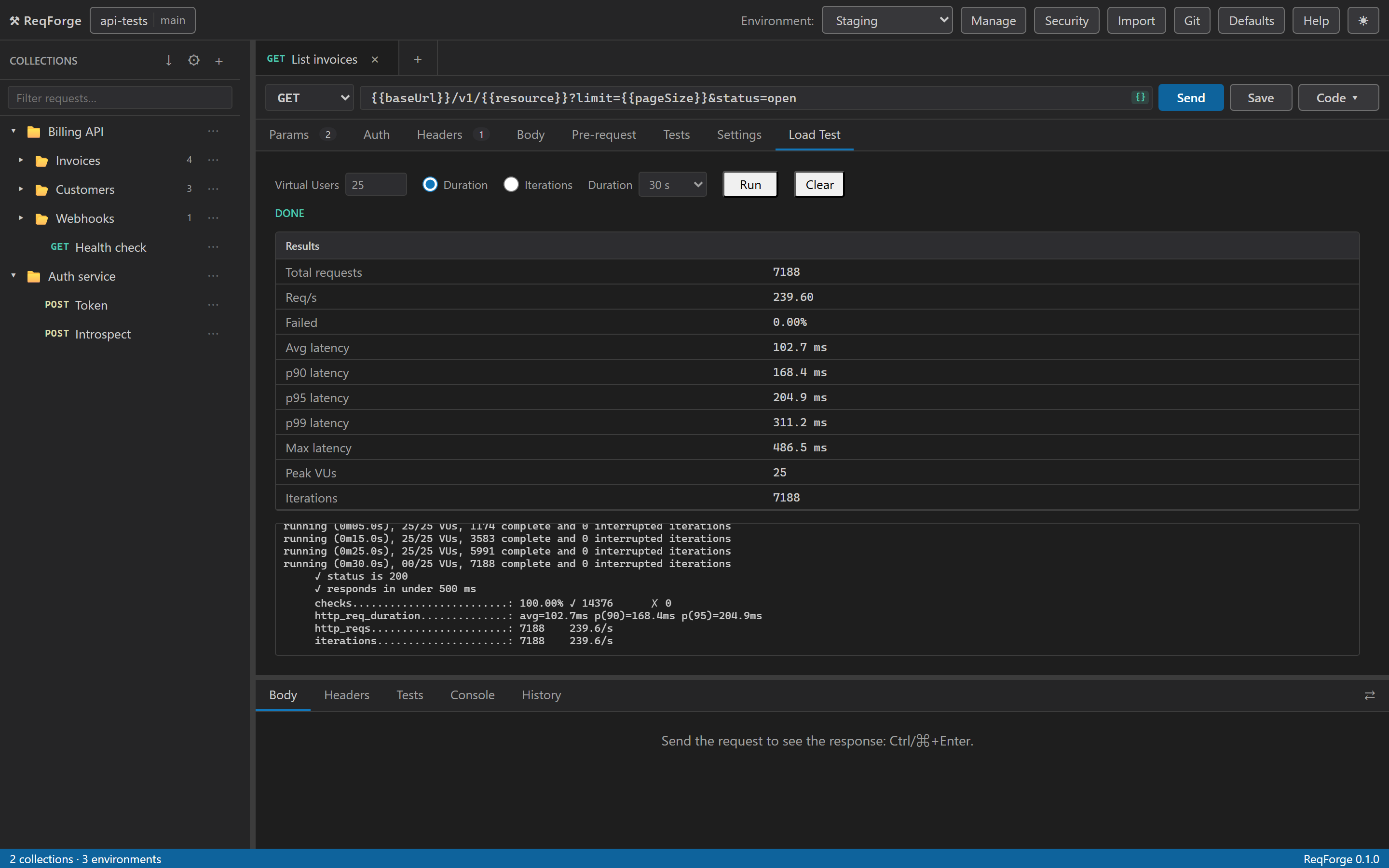This screenshot has height=868, width=1389.
Task: Open the response History tab
Action: (x=541, y=694)
